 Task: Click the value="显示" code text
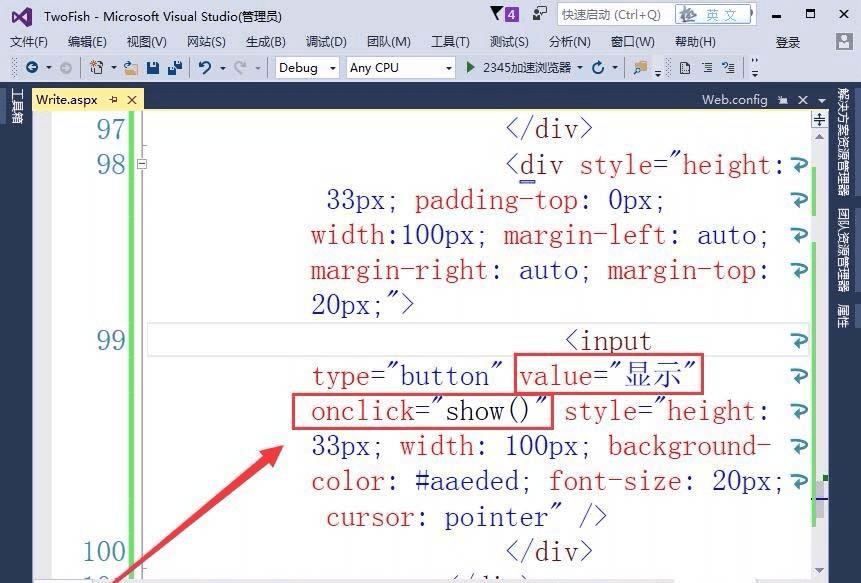click(608, 375)
